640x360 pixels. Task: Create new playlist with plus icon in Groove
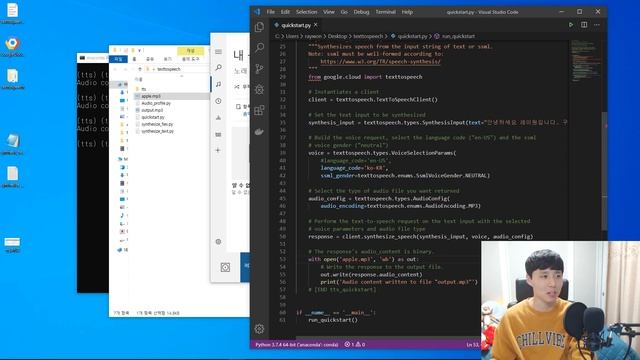[218, 150]
